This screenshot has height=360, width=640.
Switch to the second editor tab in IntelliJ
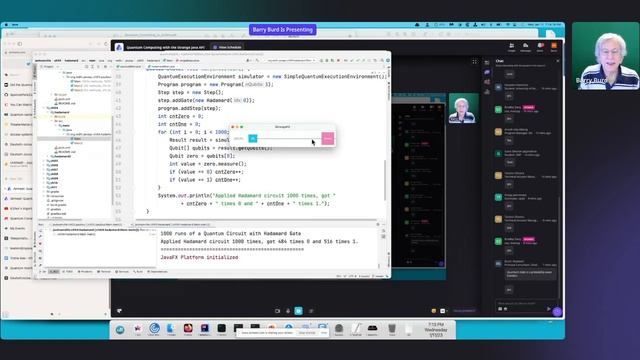(x=162, y=67)
